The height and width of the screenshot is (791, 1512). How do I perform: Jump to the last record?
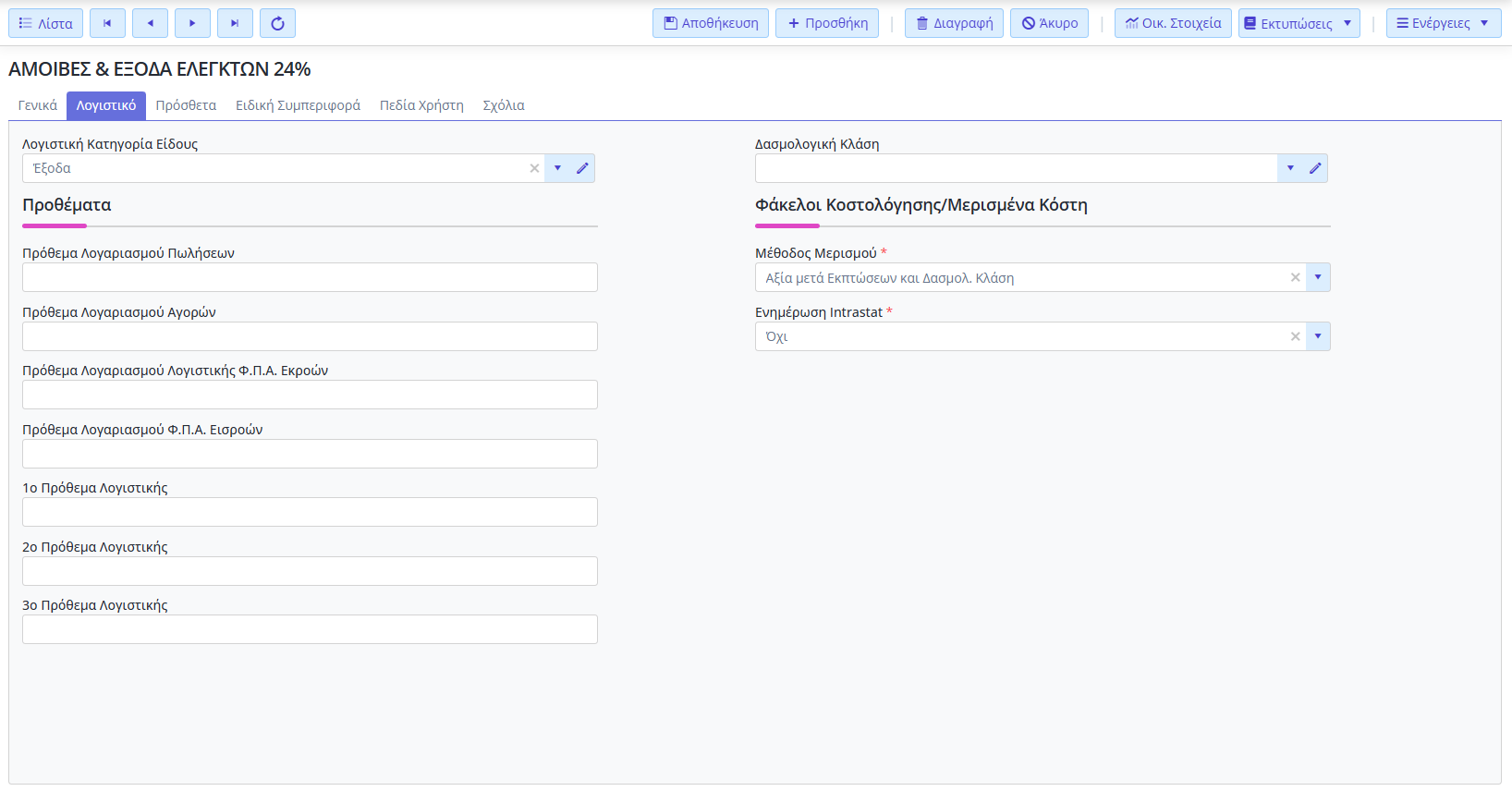[x=235, y=23]
